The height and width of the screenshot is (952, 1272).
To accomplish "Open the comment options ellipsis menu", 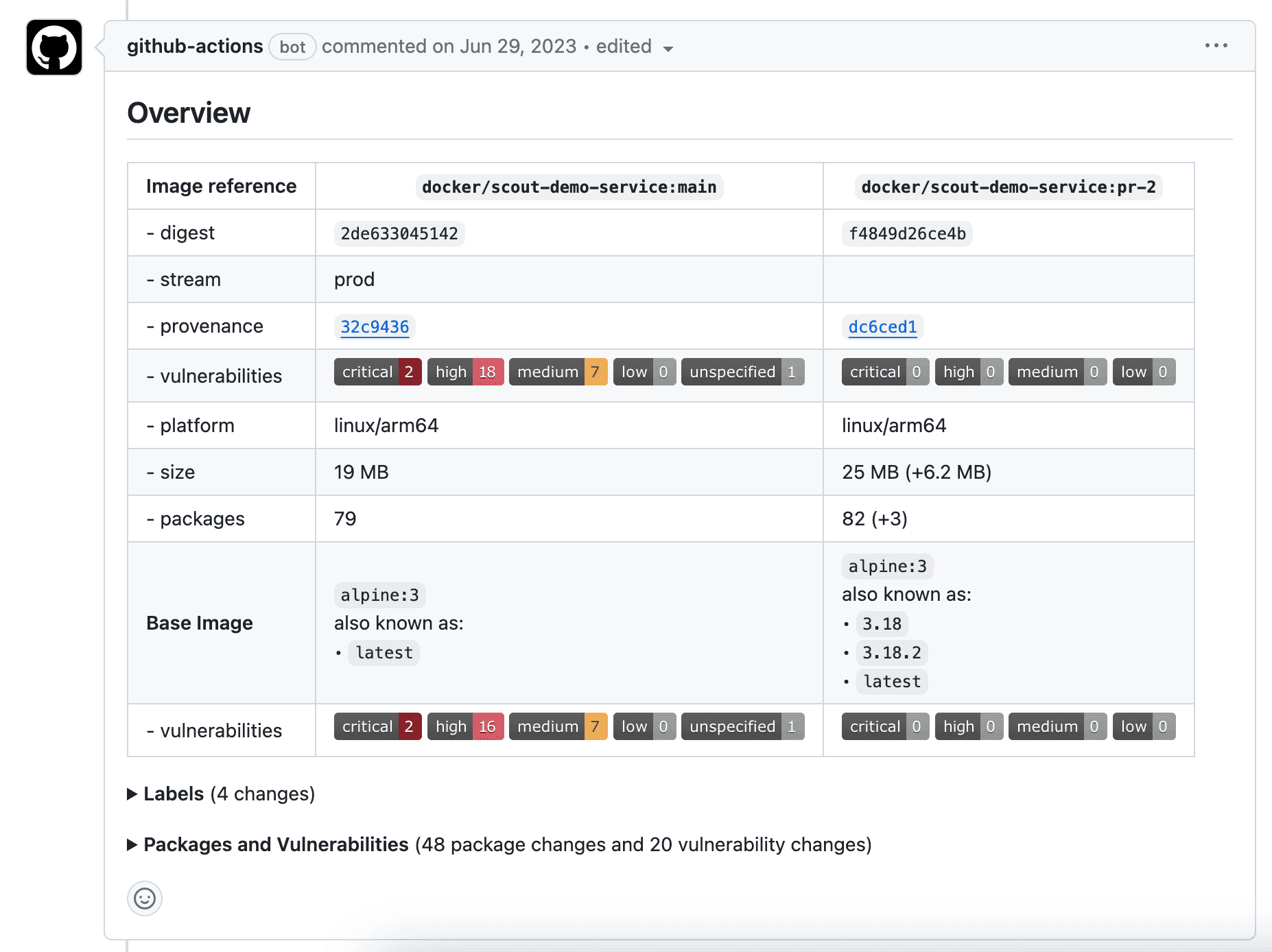I will (1216, 45).
